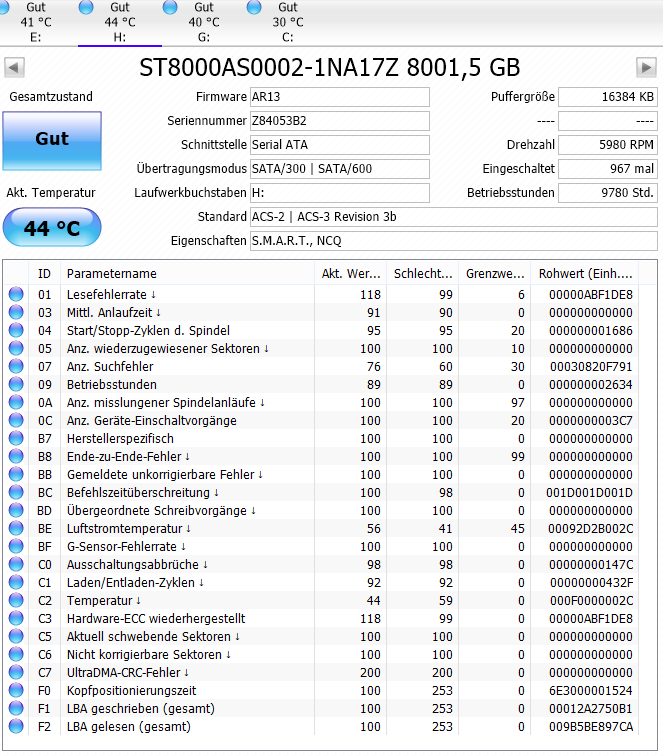Click status orb for Hardware-ECC wiederhergestellt row

click(x=16, y=618)
